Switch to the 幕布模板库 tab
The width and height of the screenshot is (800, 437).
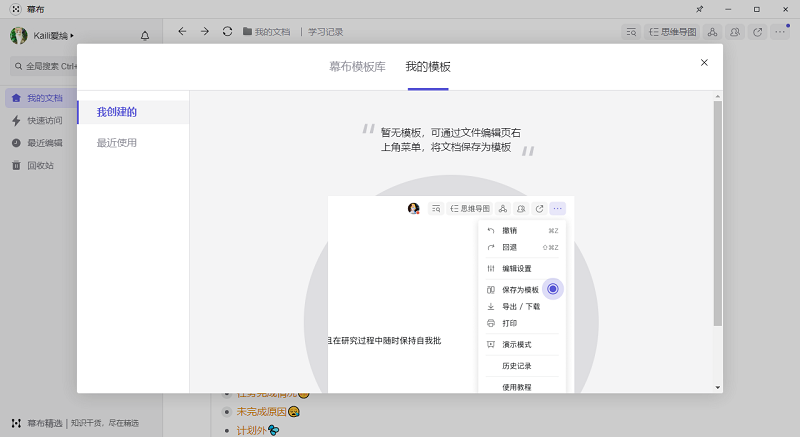[x=357, y=67]
